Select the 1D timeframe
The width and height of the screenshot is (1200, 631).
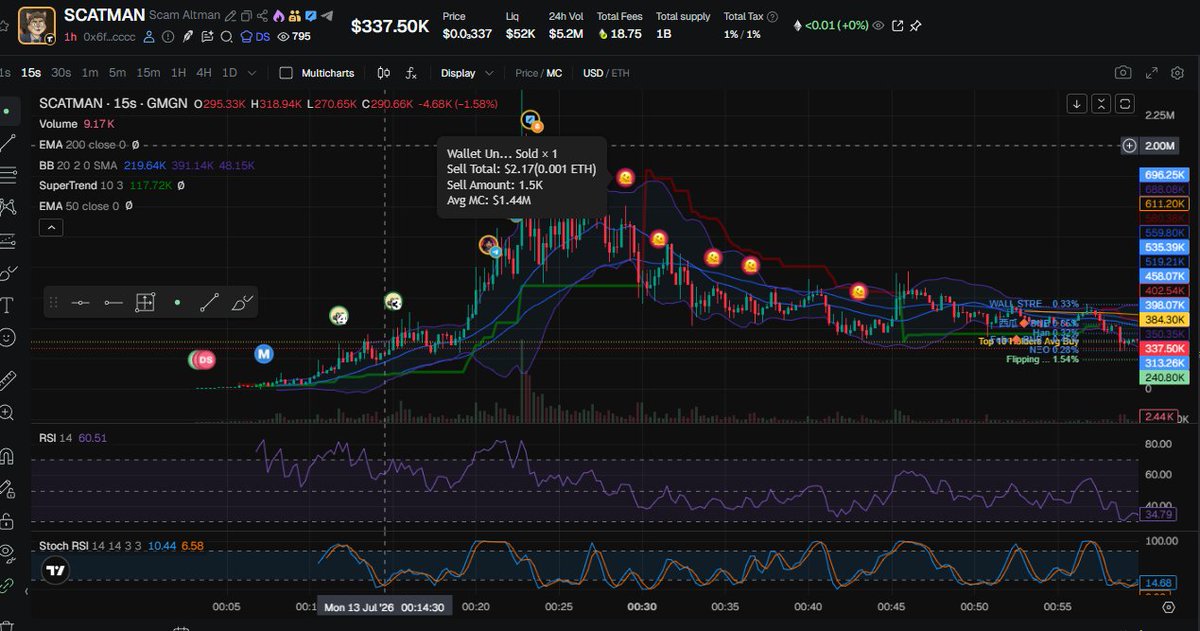229,73
